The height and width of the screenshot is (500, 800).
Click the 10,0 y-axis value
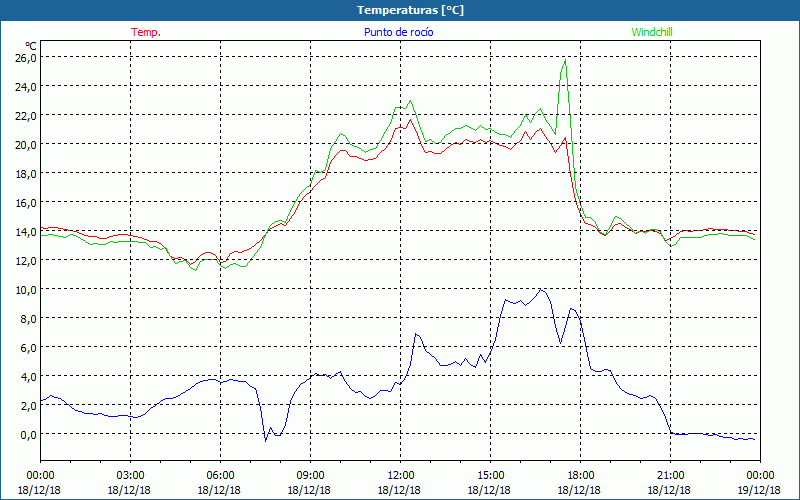point(26,290)
